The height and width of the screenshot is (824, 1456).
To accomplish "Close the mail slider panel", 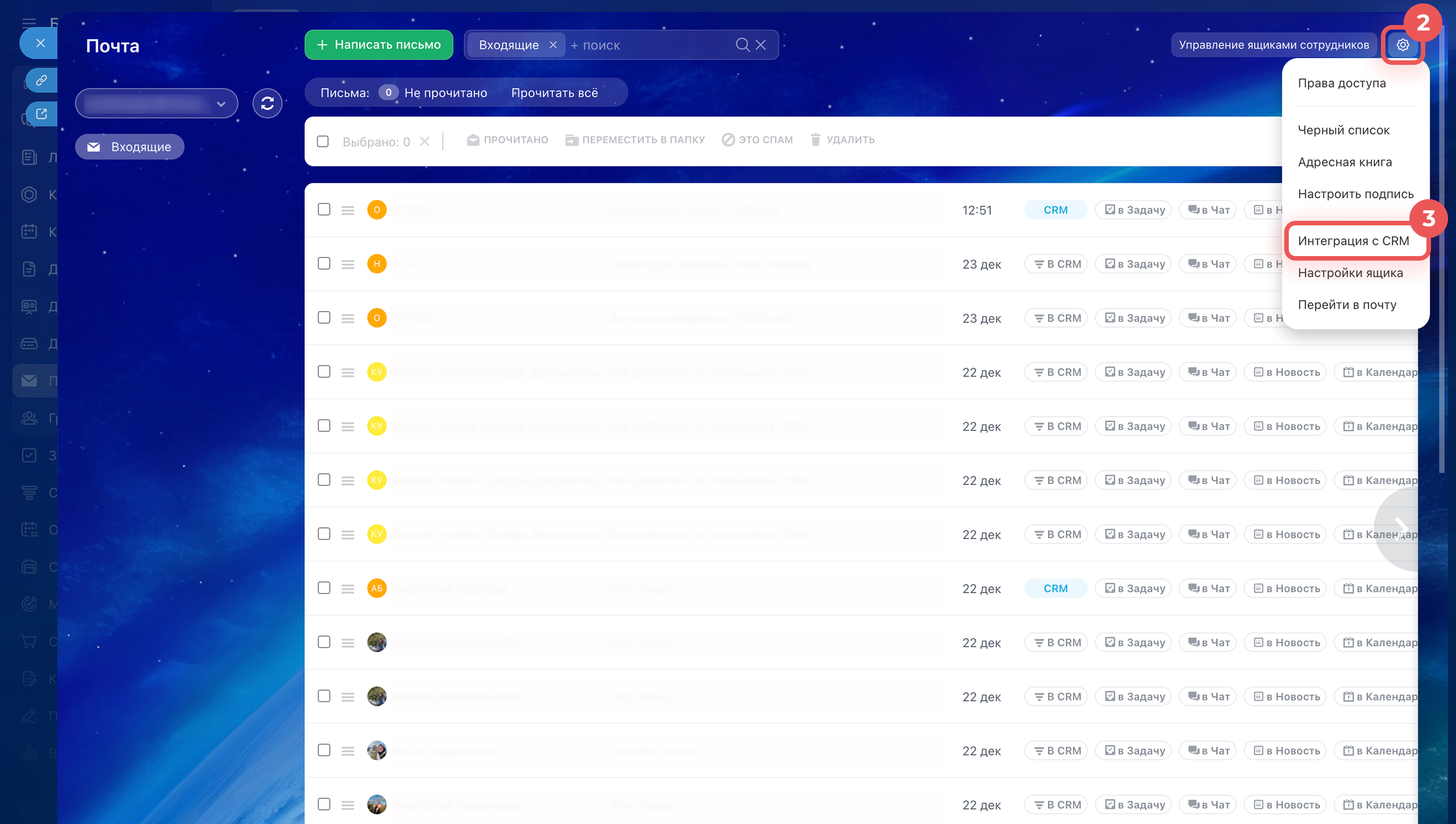I will pyautogui.click(x=40, y=43).
